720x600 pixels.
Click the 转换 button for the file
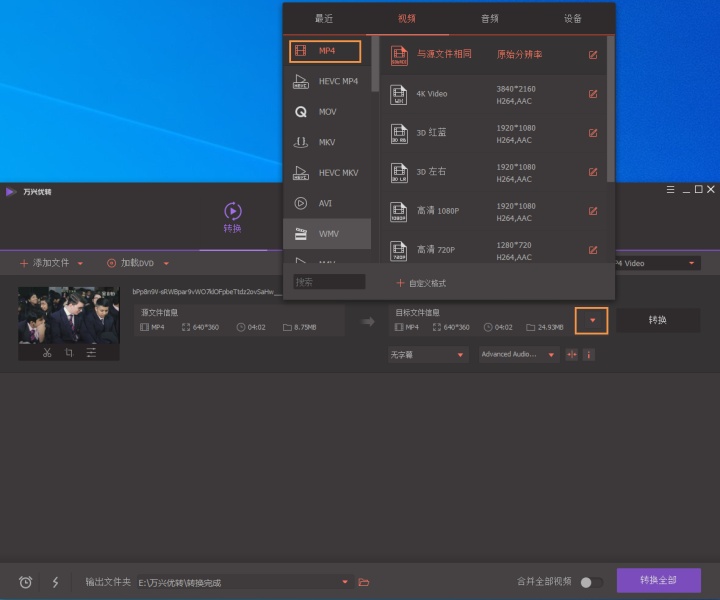pyautogui.click(x=658, y=320)
